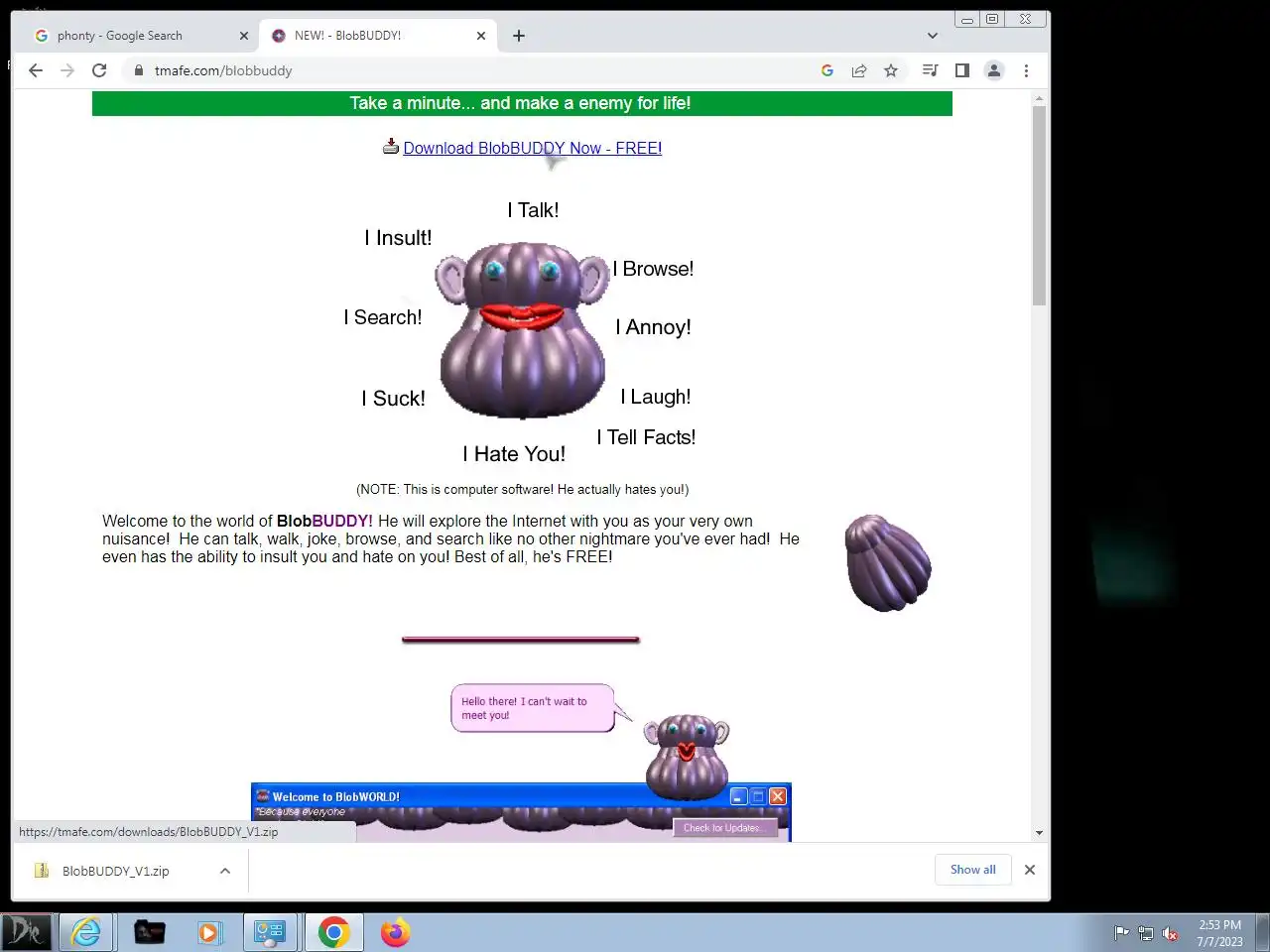Click the 'I Talk!' text
Viewport: 1270px width, 952px height.
(533, 210)
